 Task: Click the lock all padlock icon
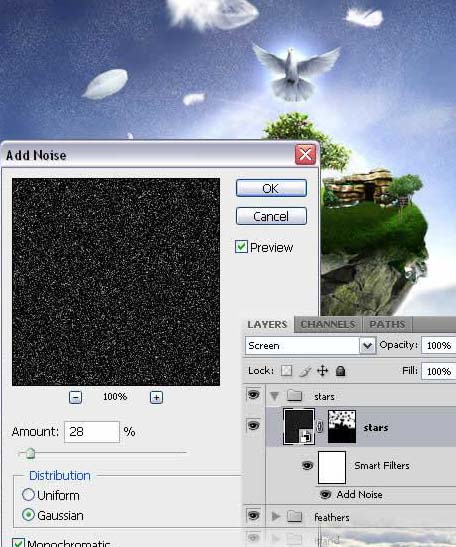coord(340,371)
